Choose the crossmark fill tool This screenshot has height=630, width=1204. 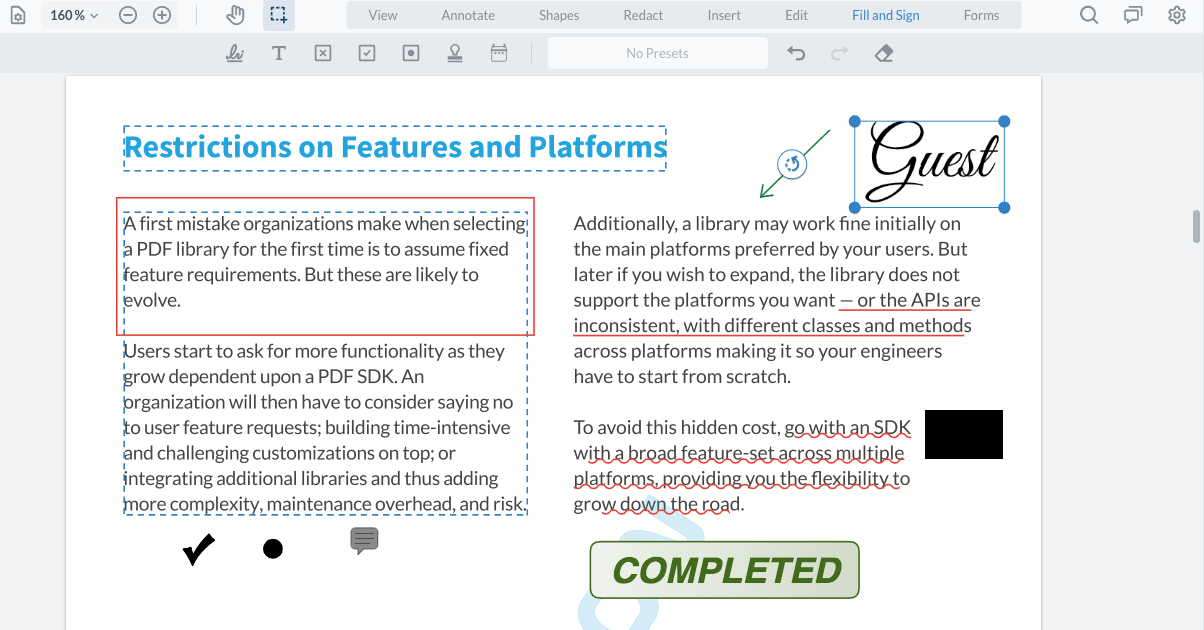(x=322, y=52)
